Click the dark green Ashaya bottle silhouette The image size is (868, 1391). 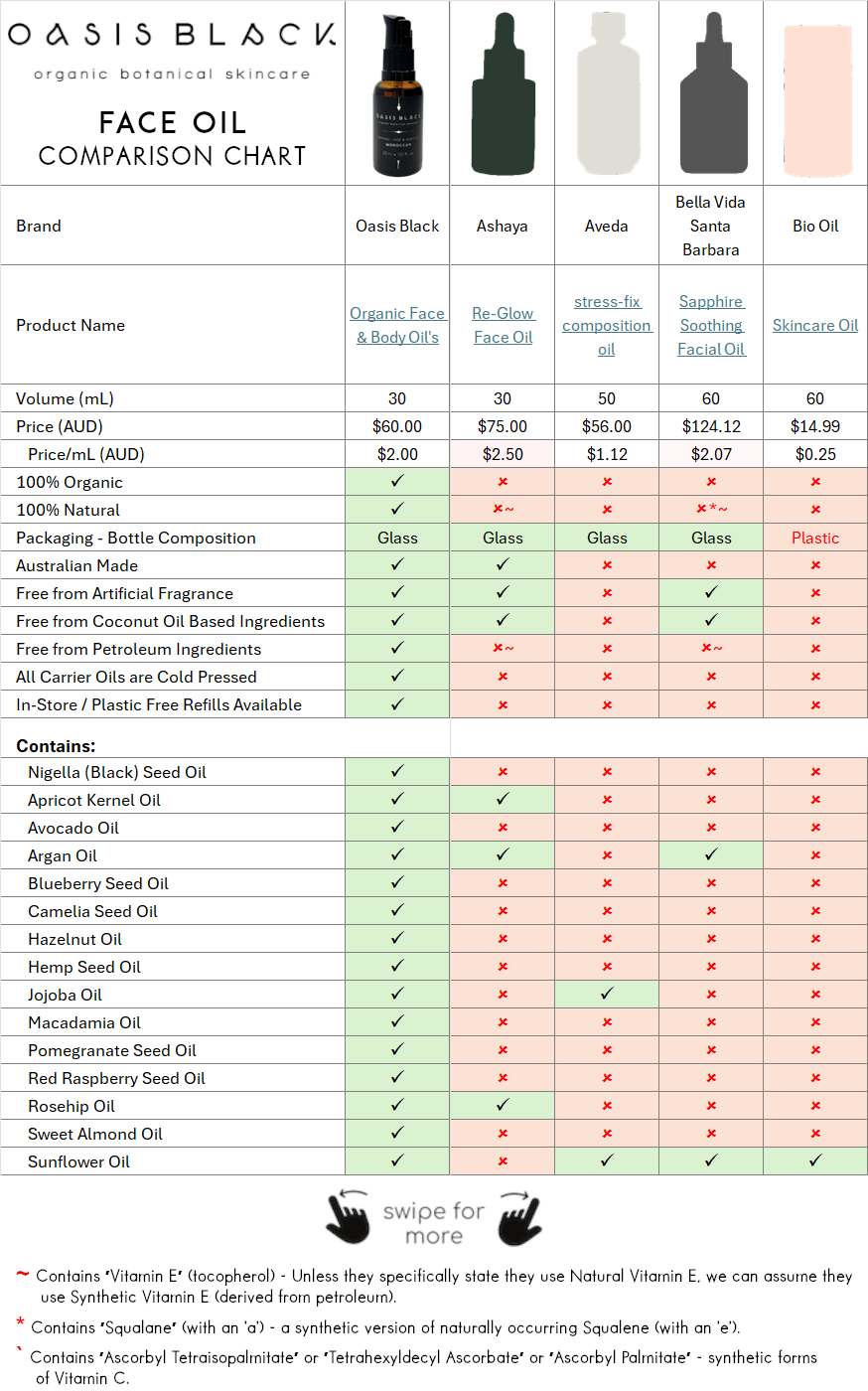[503, 94]
